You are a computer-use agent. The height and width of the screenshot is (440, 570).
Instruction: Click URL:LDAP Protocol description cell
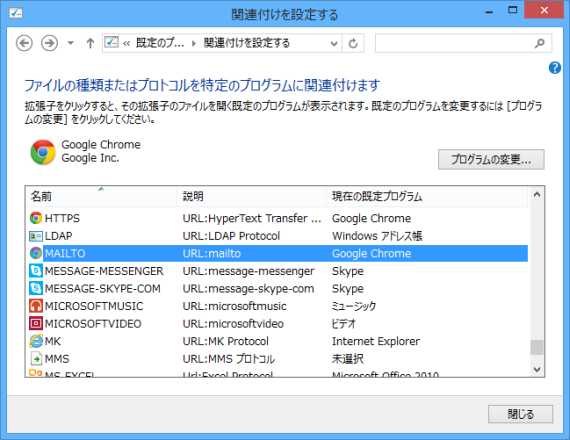point(231,236)
